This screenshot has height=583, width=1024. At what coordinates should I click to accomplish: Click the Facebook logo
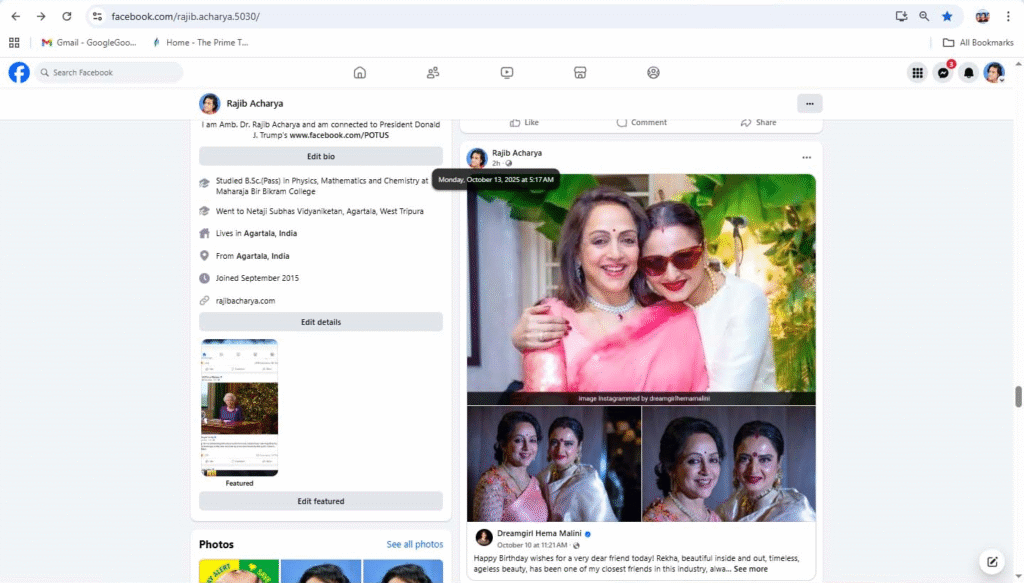tap(19, 72)
